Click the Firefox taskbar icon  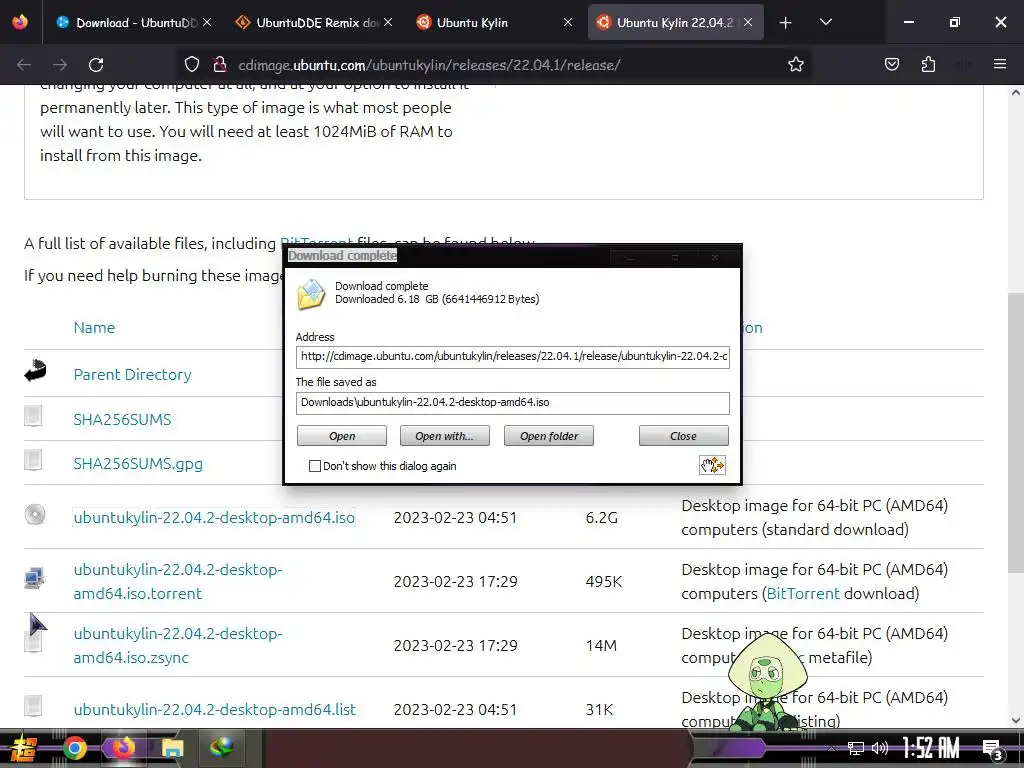(x=123, y=748)
